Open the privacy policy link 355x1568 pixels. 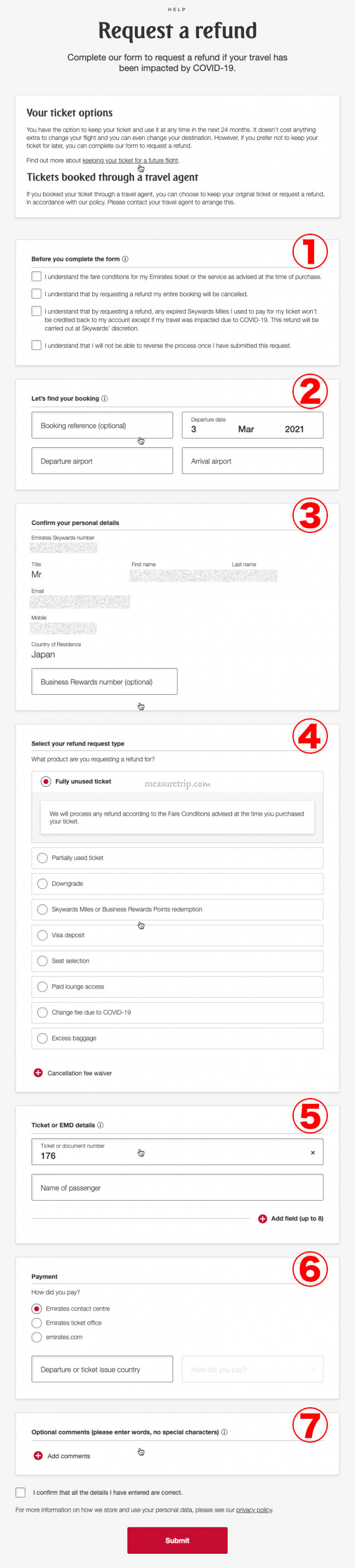(254, 1510)
